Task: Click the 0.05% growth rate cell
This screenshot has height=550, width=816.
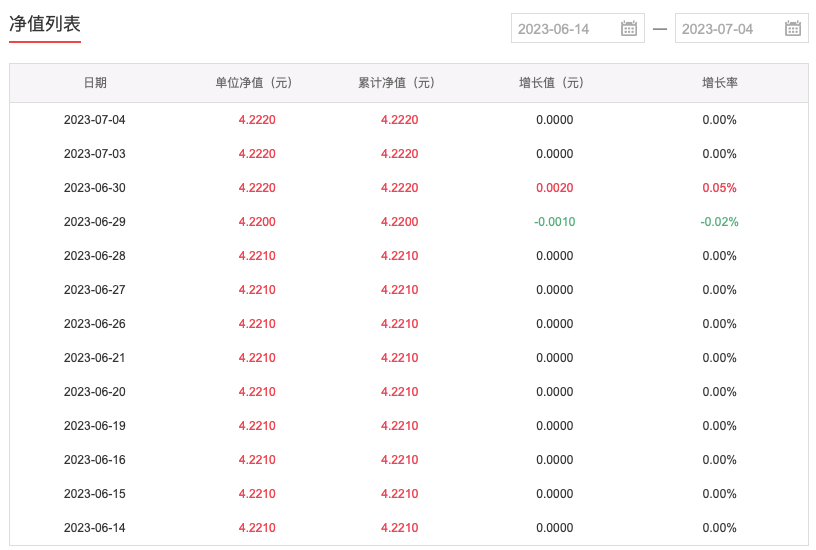Action: coord(719,188)
